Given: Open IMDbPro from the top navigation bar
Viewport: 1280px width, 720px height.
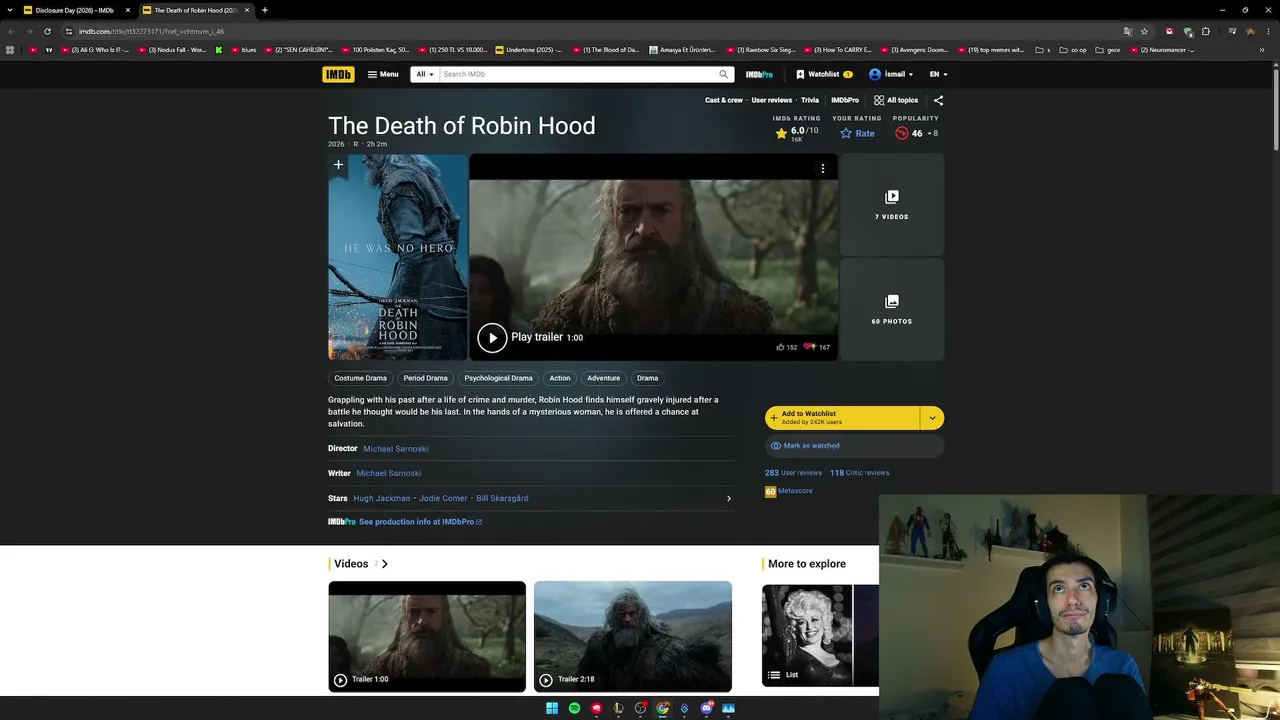Looking at the screenshot, I should tap(759, 74).
